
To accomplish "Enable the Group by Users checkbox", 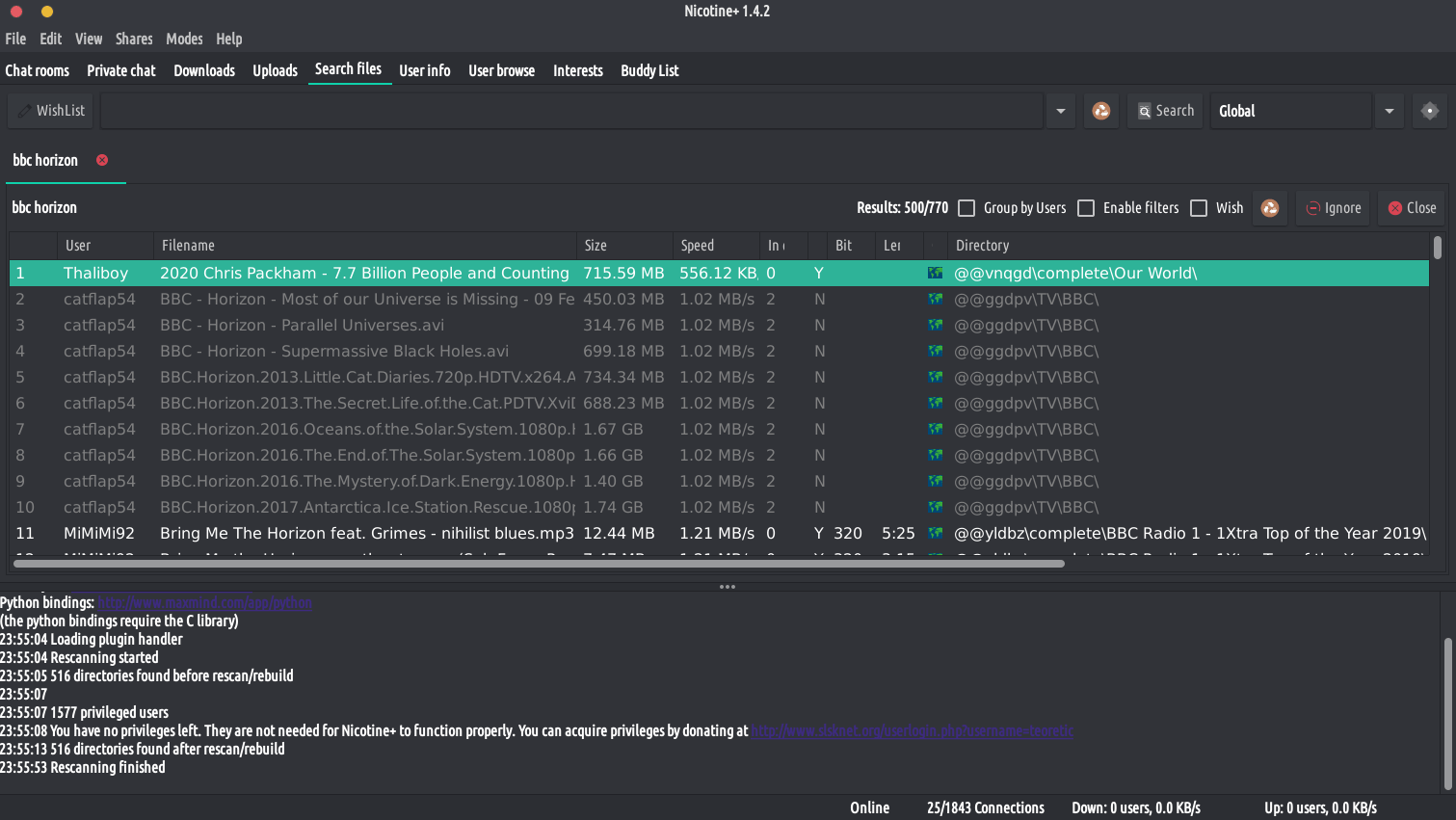I will coord(967,208).
